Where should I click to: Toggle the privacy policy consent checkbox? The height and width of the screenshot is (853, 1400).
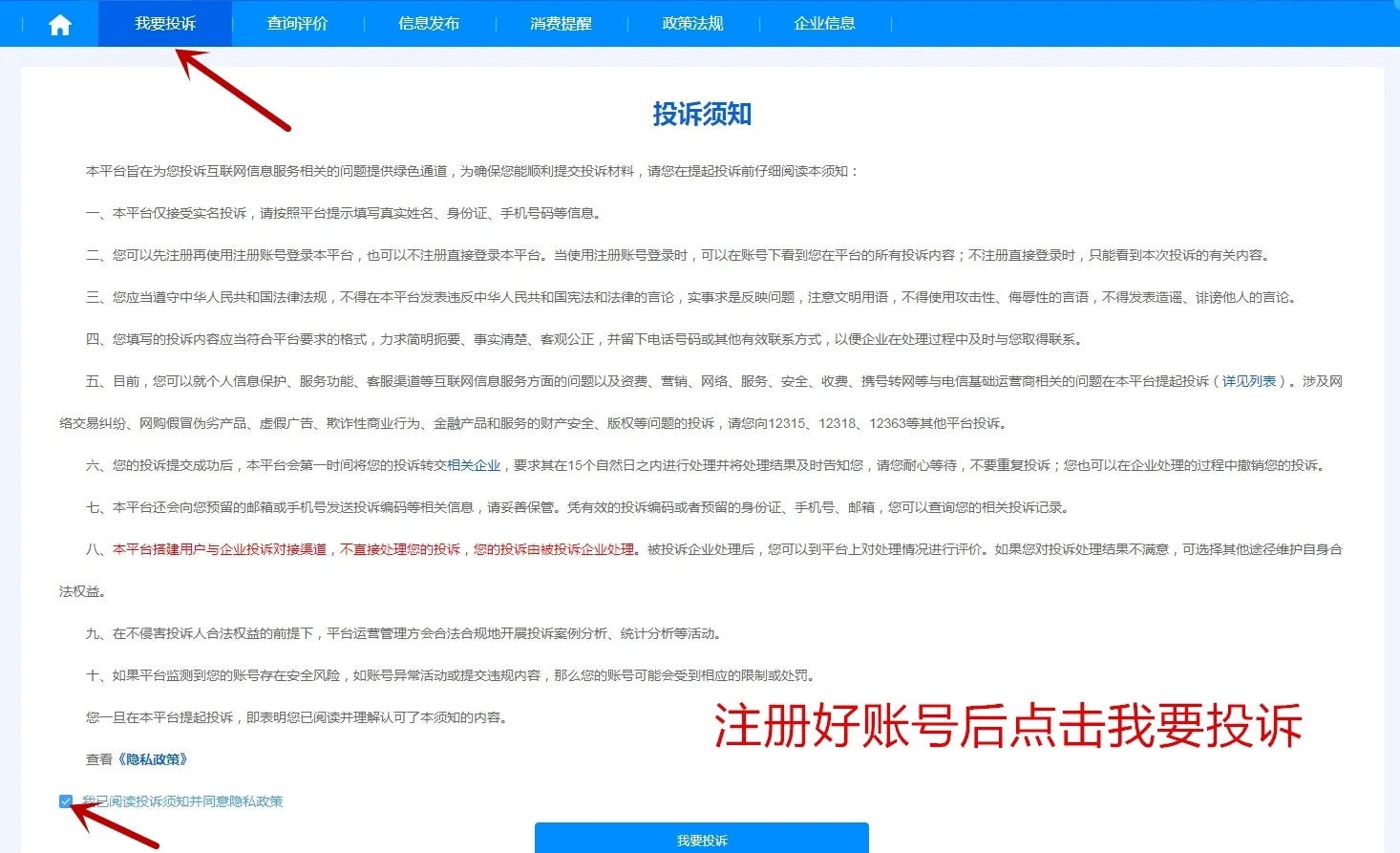pos(66,801)
